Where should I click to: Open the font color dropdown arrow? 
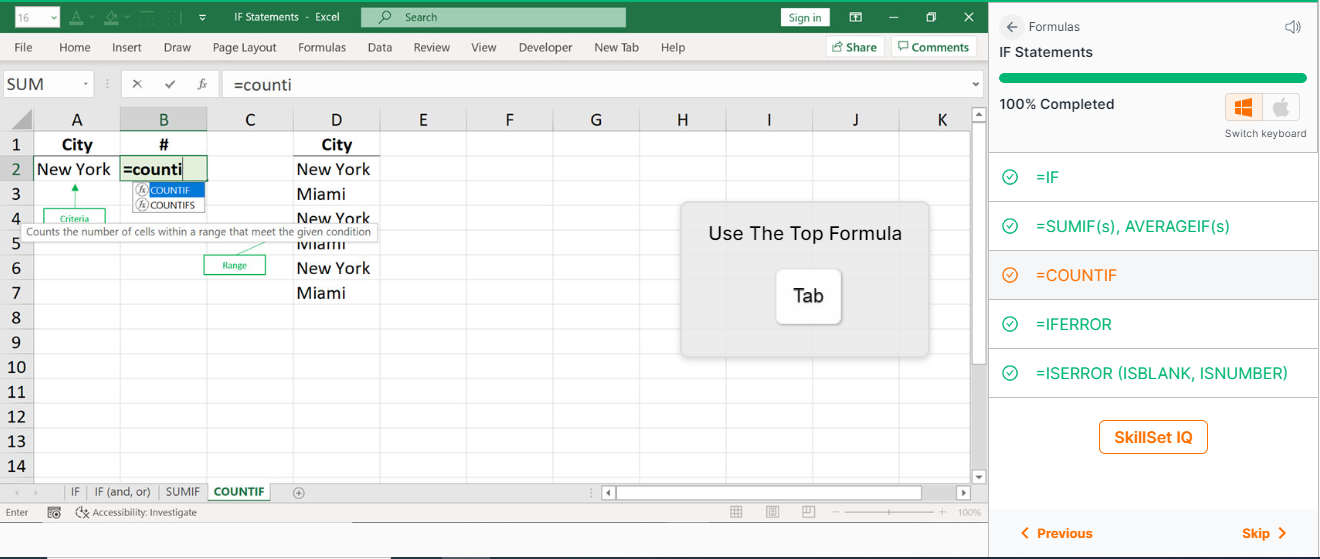click(91, 17)
